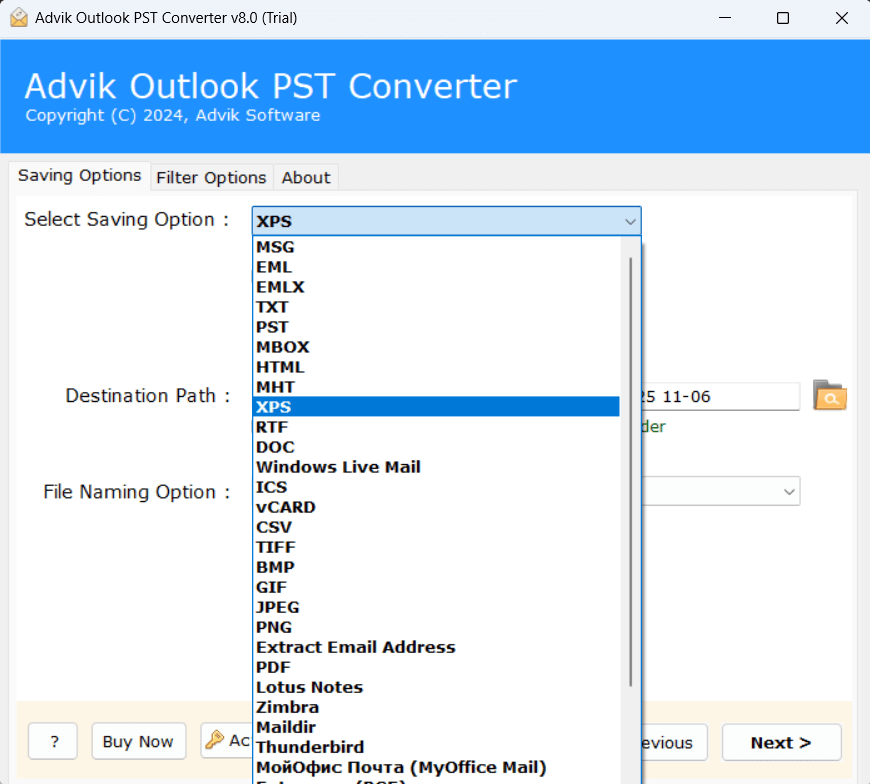Viewport: 870px width, 784px height.
Task: Choose MSG from the saving list
Action: [x=436, y=247]
